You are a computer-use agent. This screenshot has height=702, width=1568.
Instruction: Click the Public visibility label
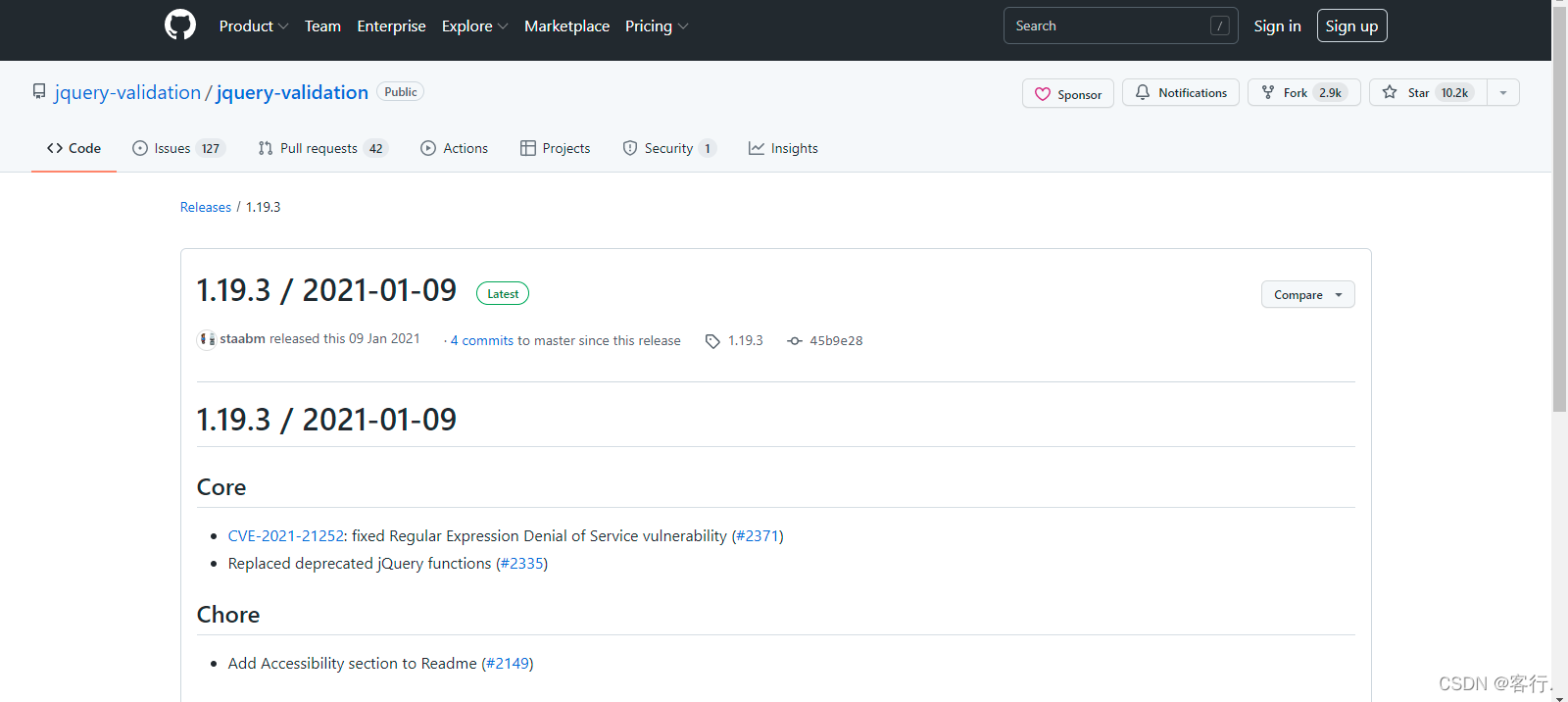click(400, 92)
